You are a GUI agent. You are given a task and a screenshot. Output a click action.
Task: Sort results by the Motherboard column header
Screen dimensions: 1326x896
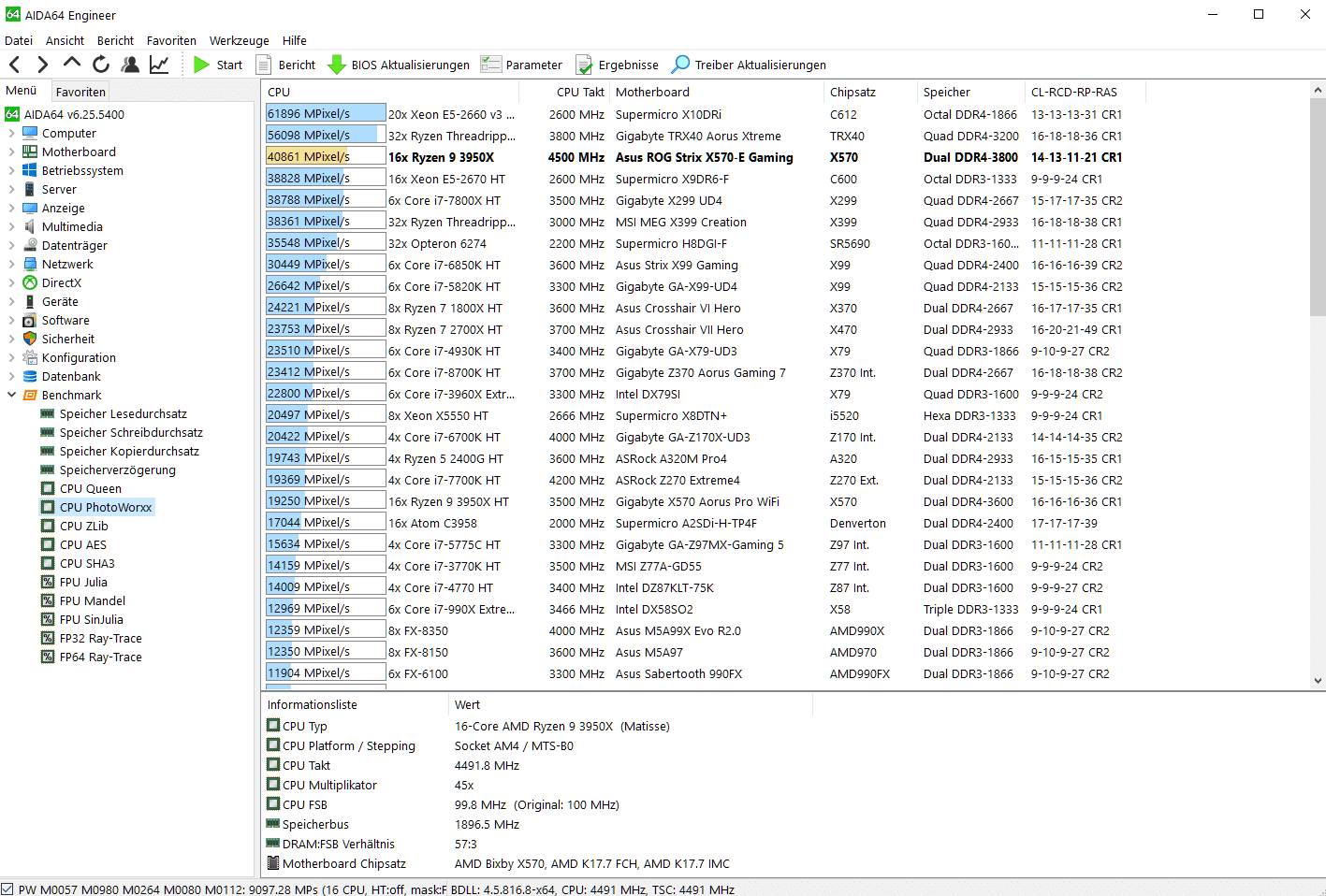click(717, 92)
